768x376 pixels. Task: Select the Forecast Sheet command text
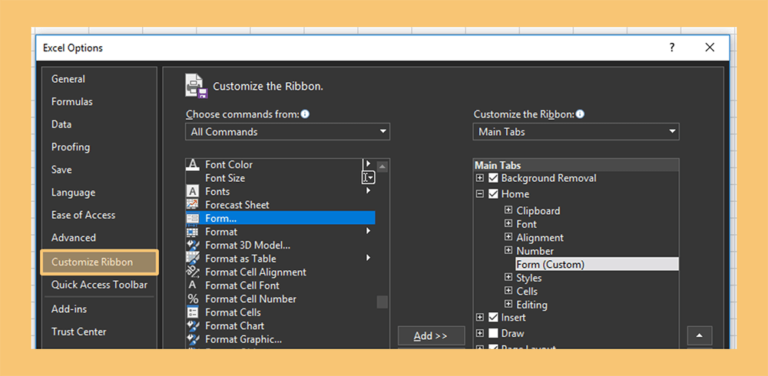click(237, 205)
